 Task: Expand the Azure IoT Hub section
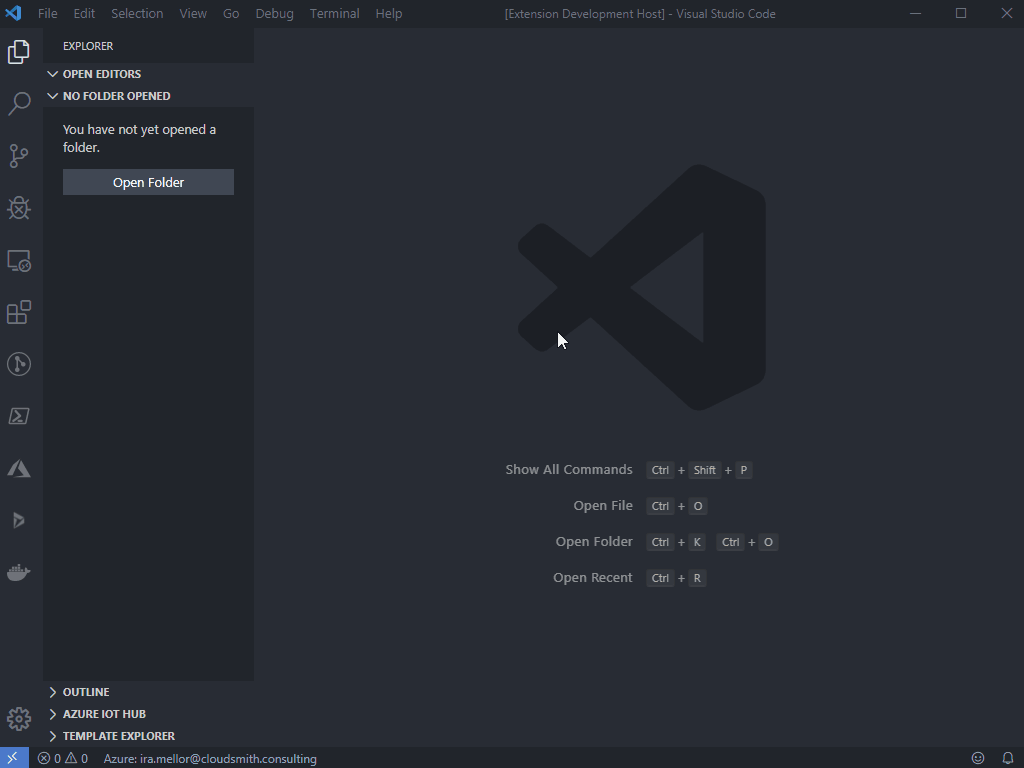tap(148, 714)
